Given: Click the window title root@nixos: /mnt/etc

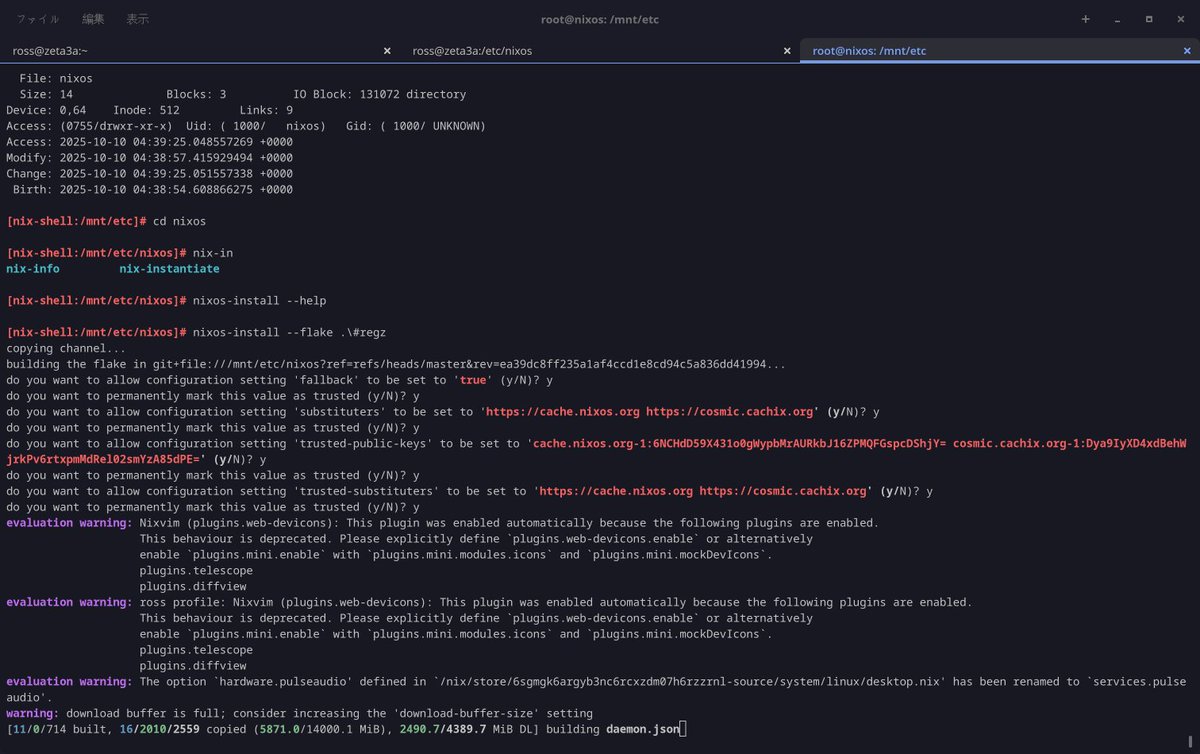Looking at the screenshot, I should (x=598, y=19).
